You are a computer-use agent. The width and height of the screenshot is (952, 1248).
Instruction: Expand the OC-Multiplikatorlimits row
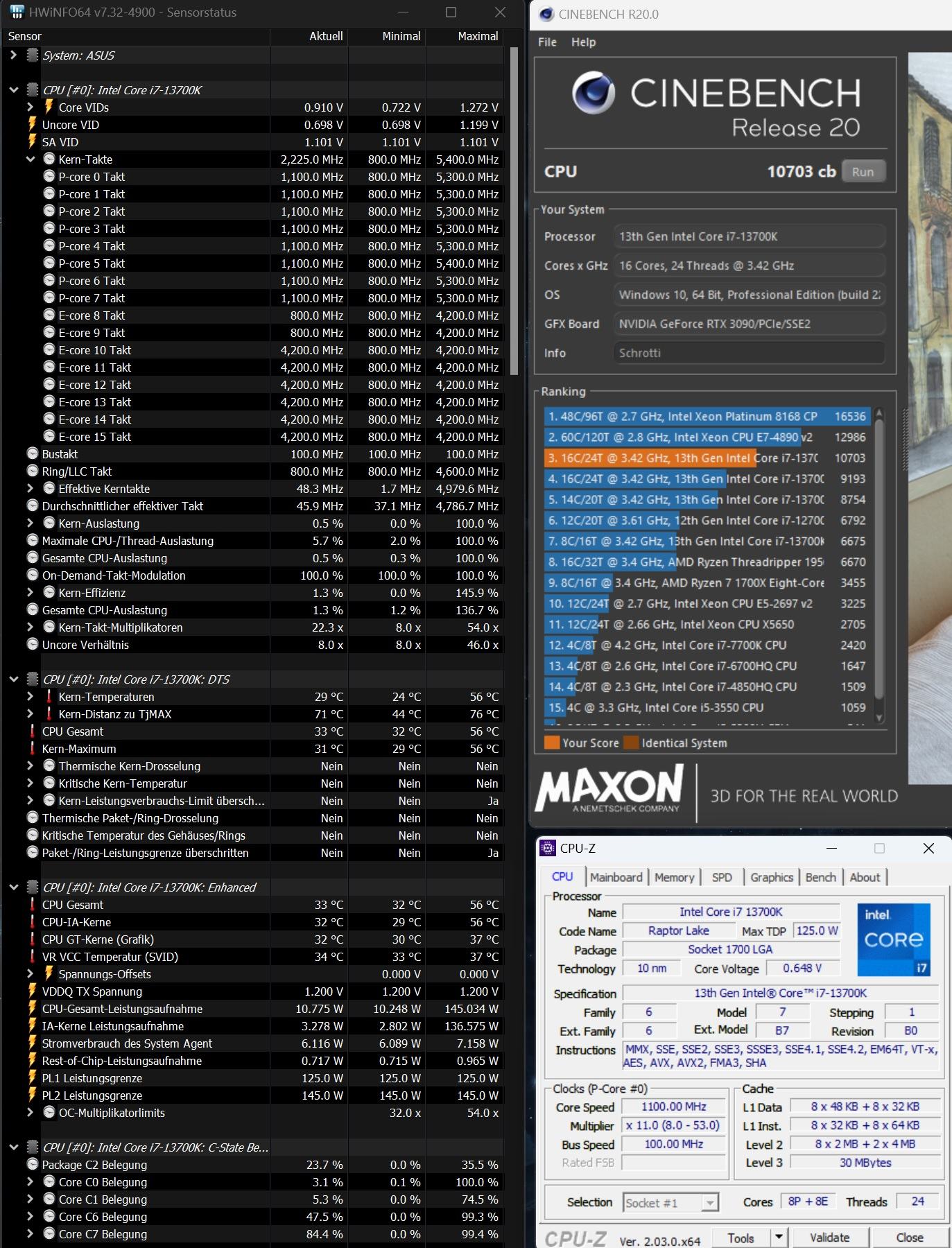tap(30, 1113)
